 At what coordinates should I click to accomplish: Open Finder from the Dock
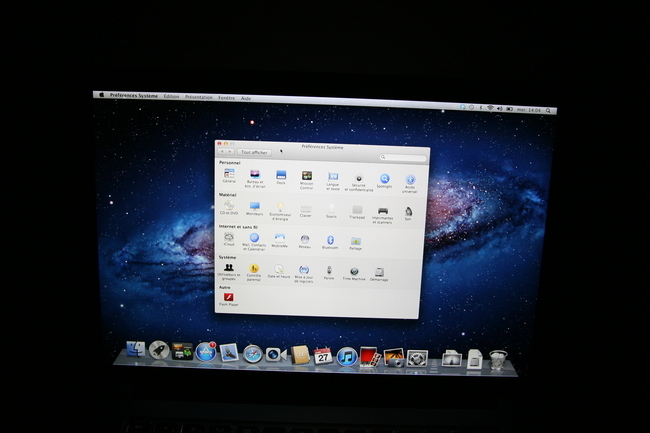click(x=136, y=349)
